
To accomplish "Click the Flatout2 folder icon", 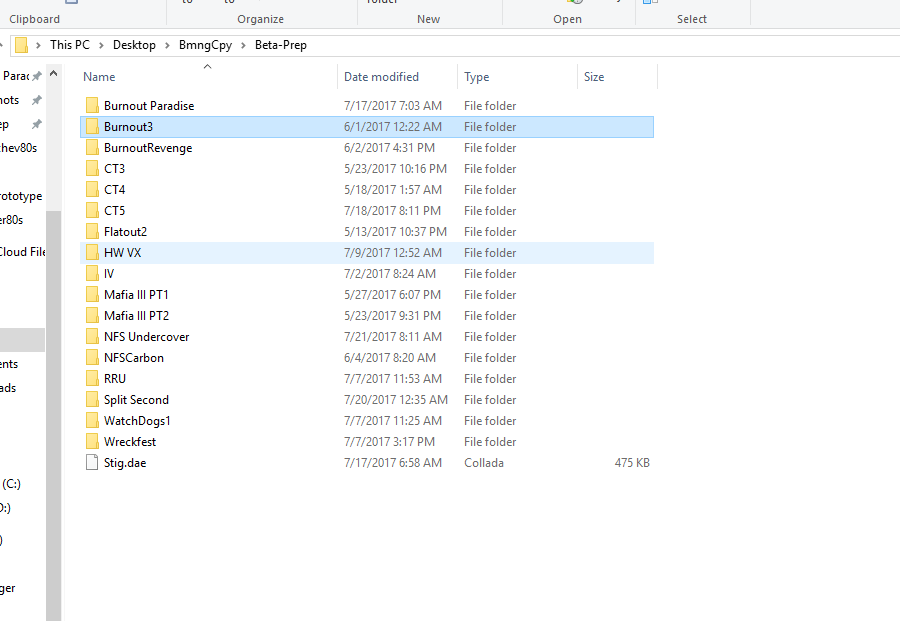I will pos(92,232).
